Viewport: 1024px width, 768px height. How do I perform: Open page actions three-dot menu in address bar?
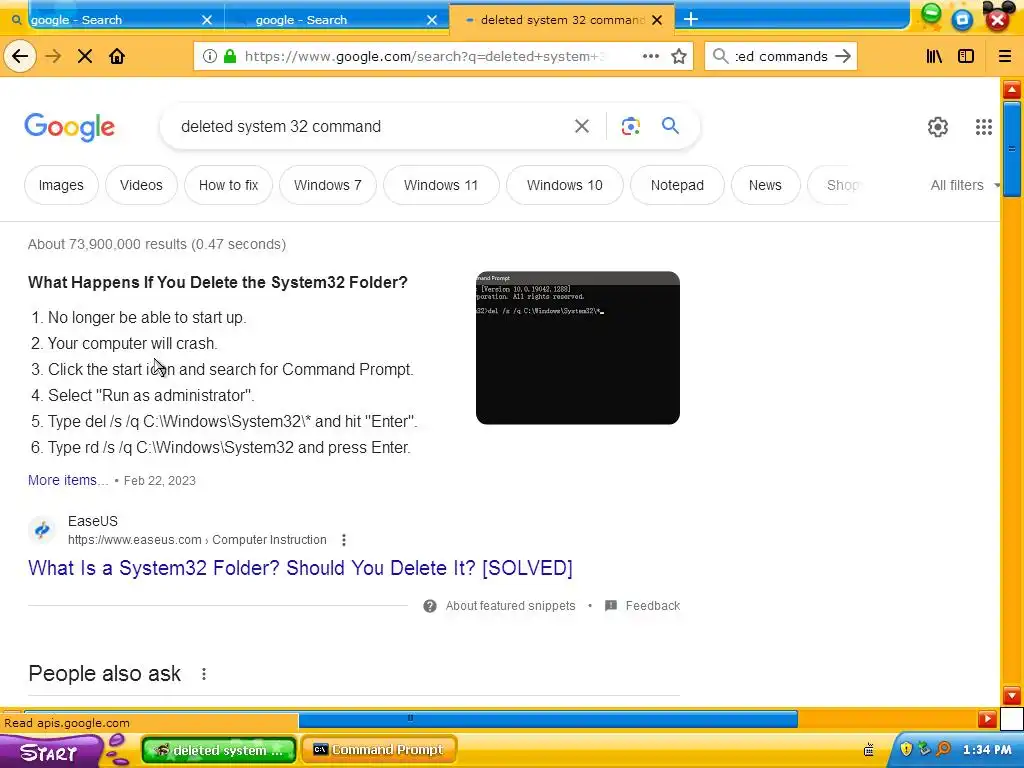pyautogui.click(x=650, y=56)
